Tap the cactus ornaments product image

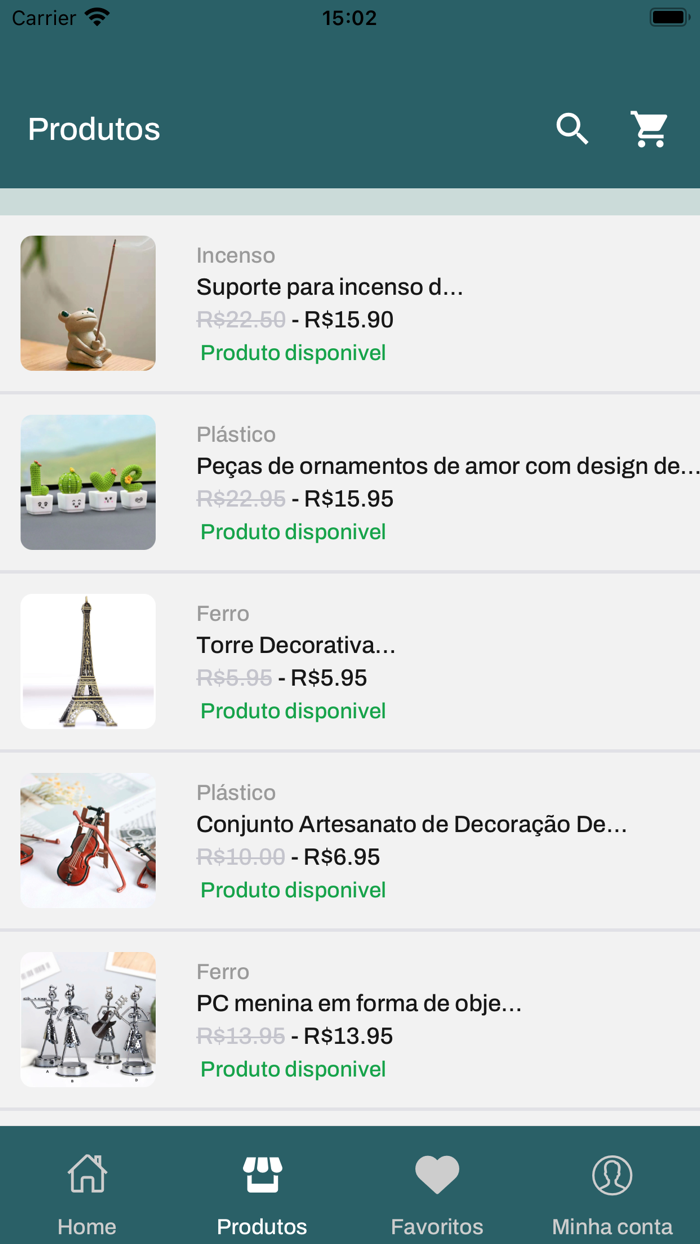click(88, 483)
